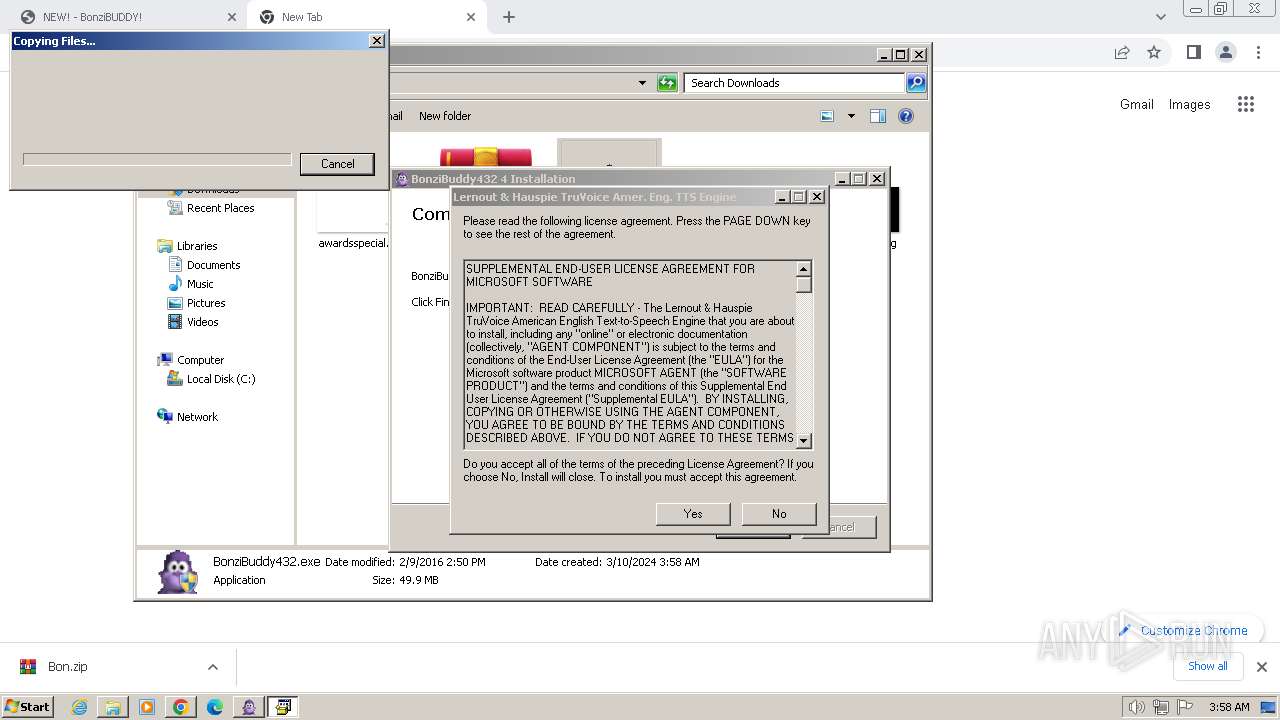Image resolution: width=1280 pixels, height=720 pixels.
Task: Open Windows Media Player from taskbar
Action: coord(147,707)
